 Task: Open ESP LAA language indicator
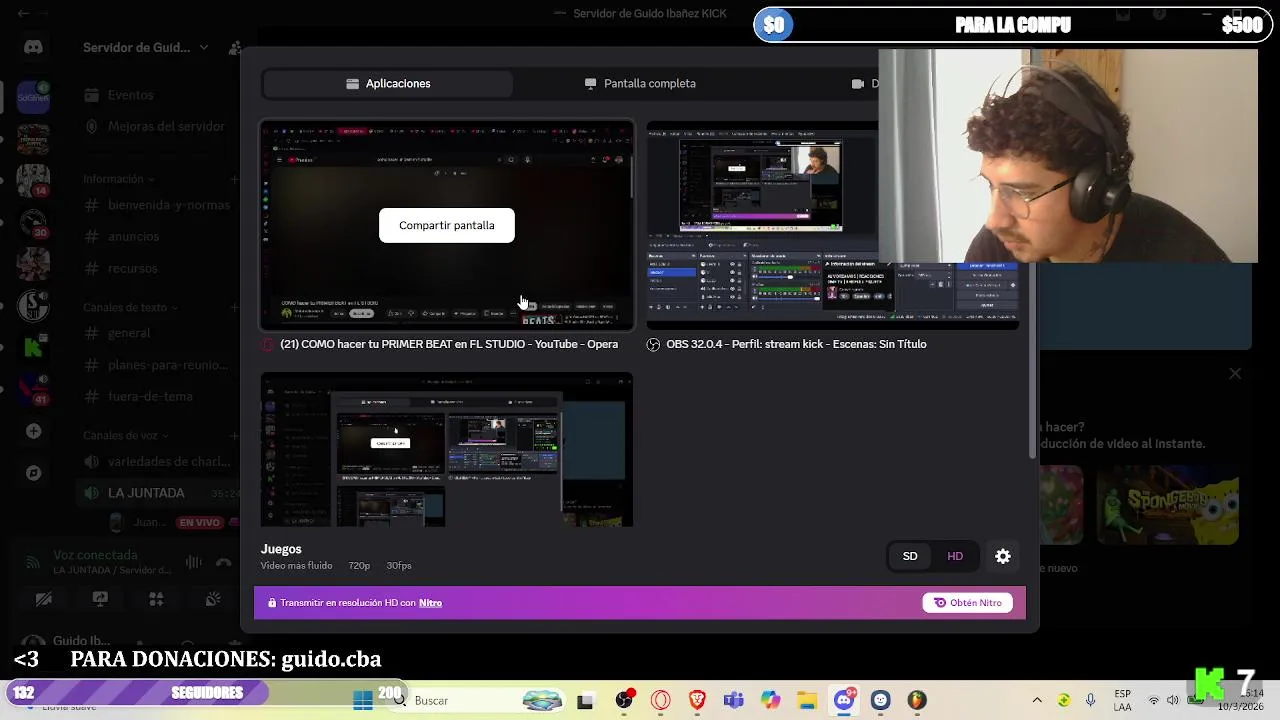(1123, 700)
